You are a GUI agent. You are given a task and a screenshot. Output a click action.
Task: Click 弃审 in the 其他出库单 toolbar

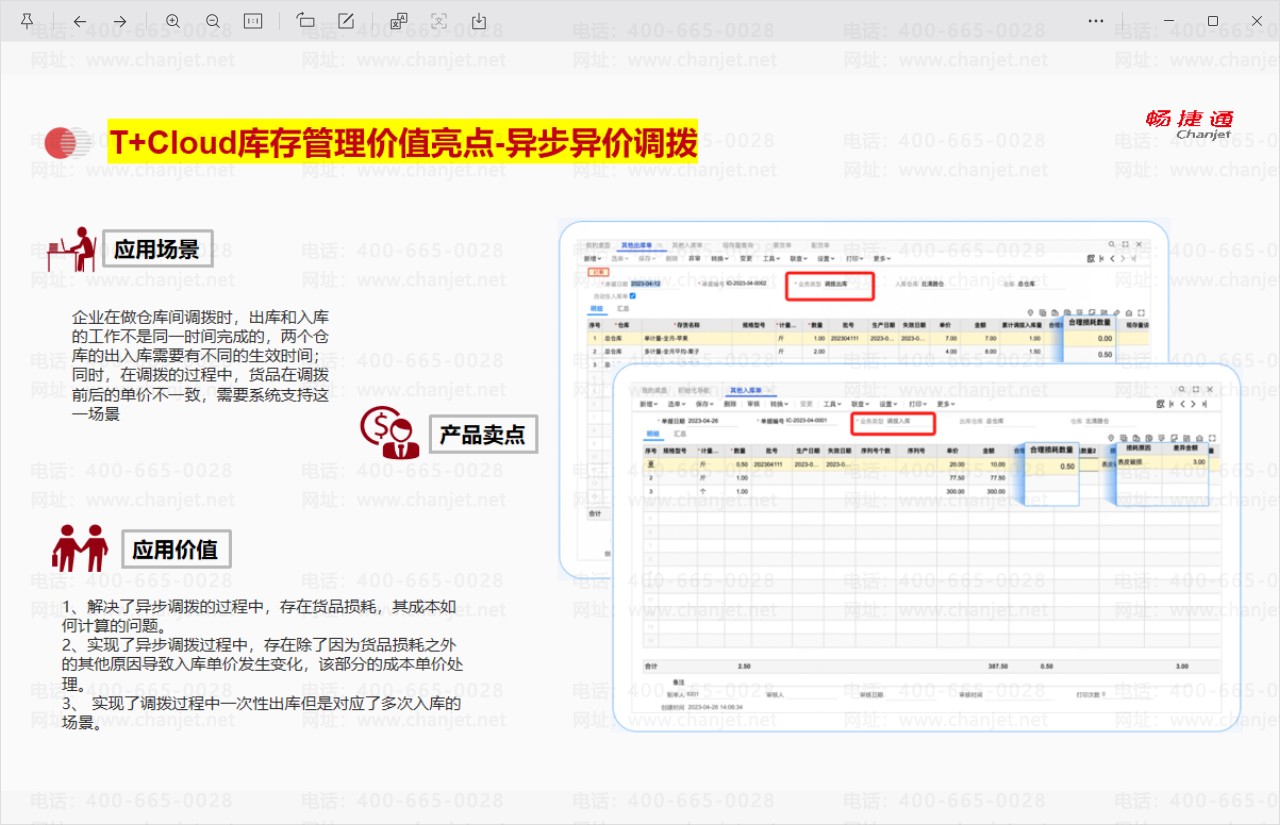694,258
